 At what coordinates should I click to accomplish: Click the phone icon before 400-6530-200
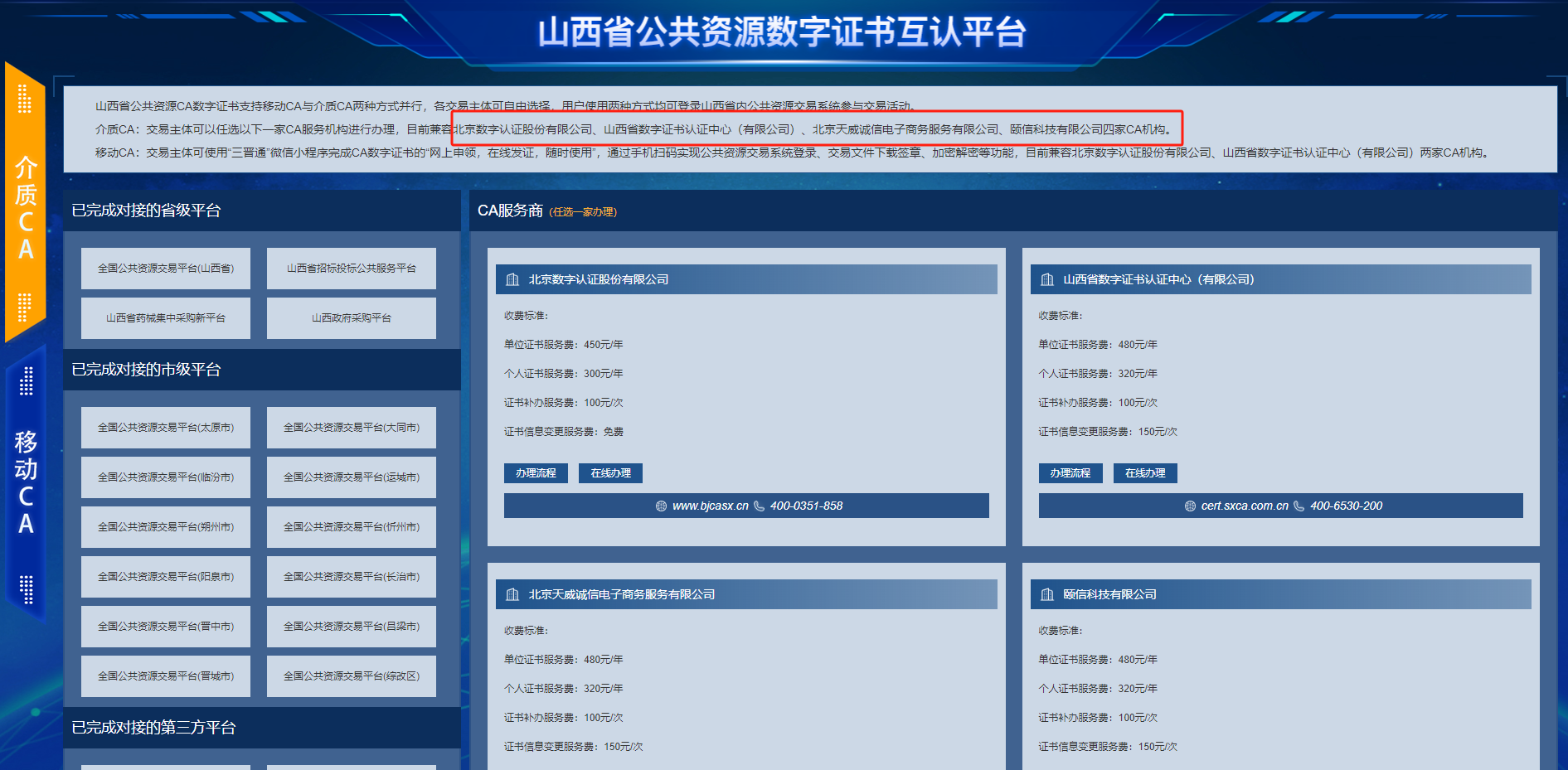pyautogui.click(x=1299, y=506)
